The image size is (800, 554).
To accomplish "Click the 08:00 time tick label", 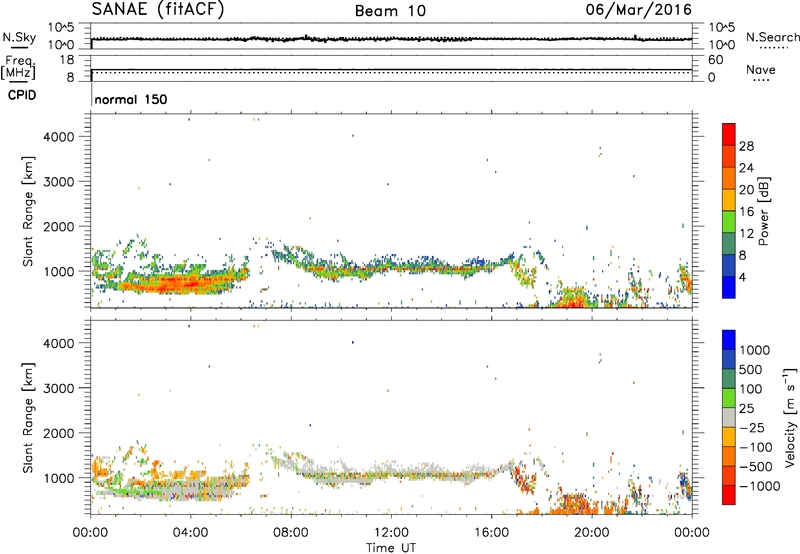I will (x=291, y=533).
